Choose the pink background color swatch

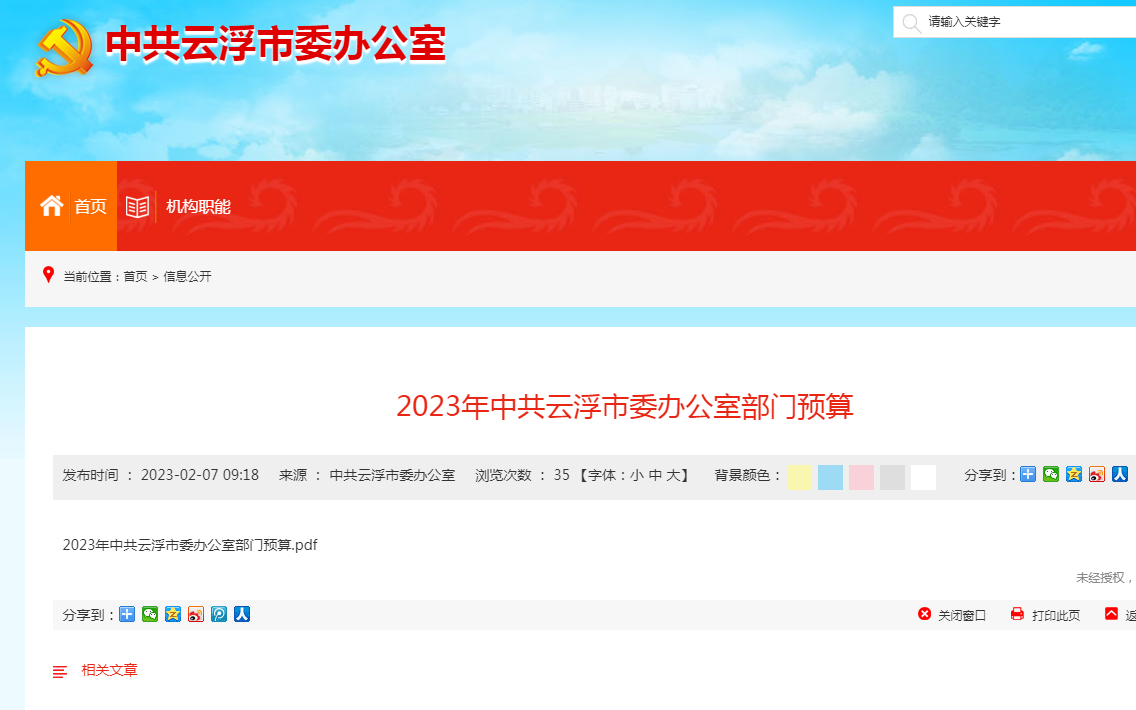pyautogui.click(x=861, y=477)
